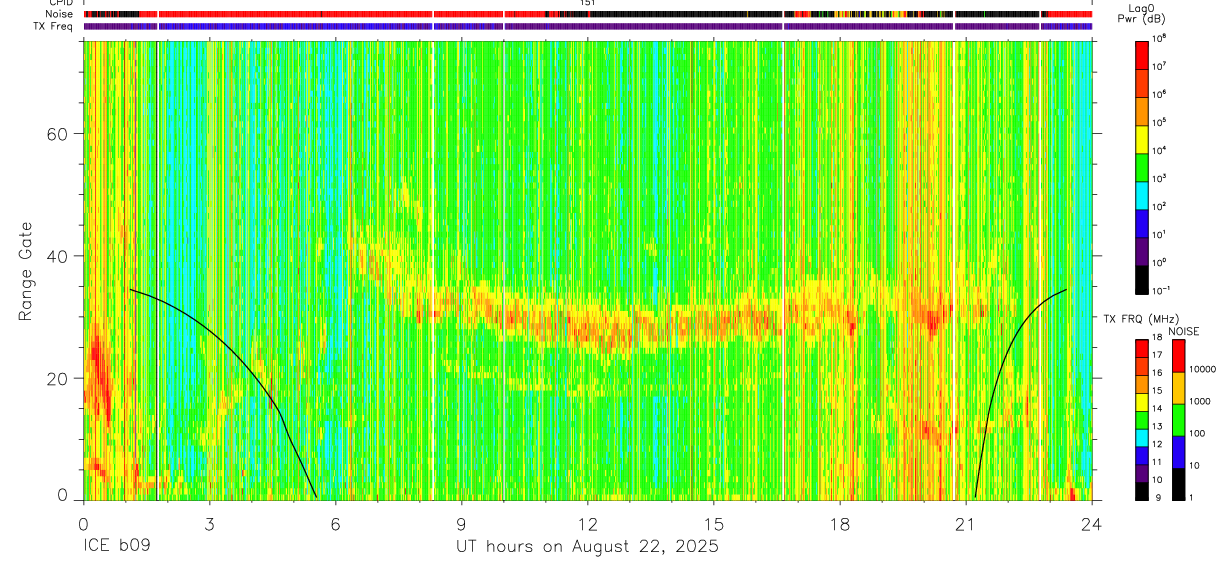Click the 'Noise' strip label at top left

[61, 14]
